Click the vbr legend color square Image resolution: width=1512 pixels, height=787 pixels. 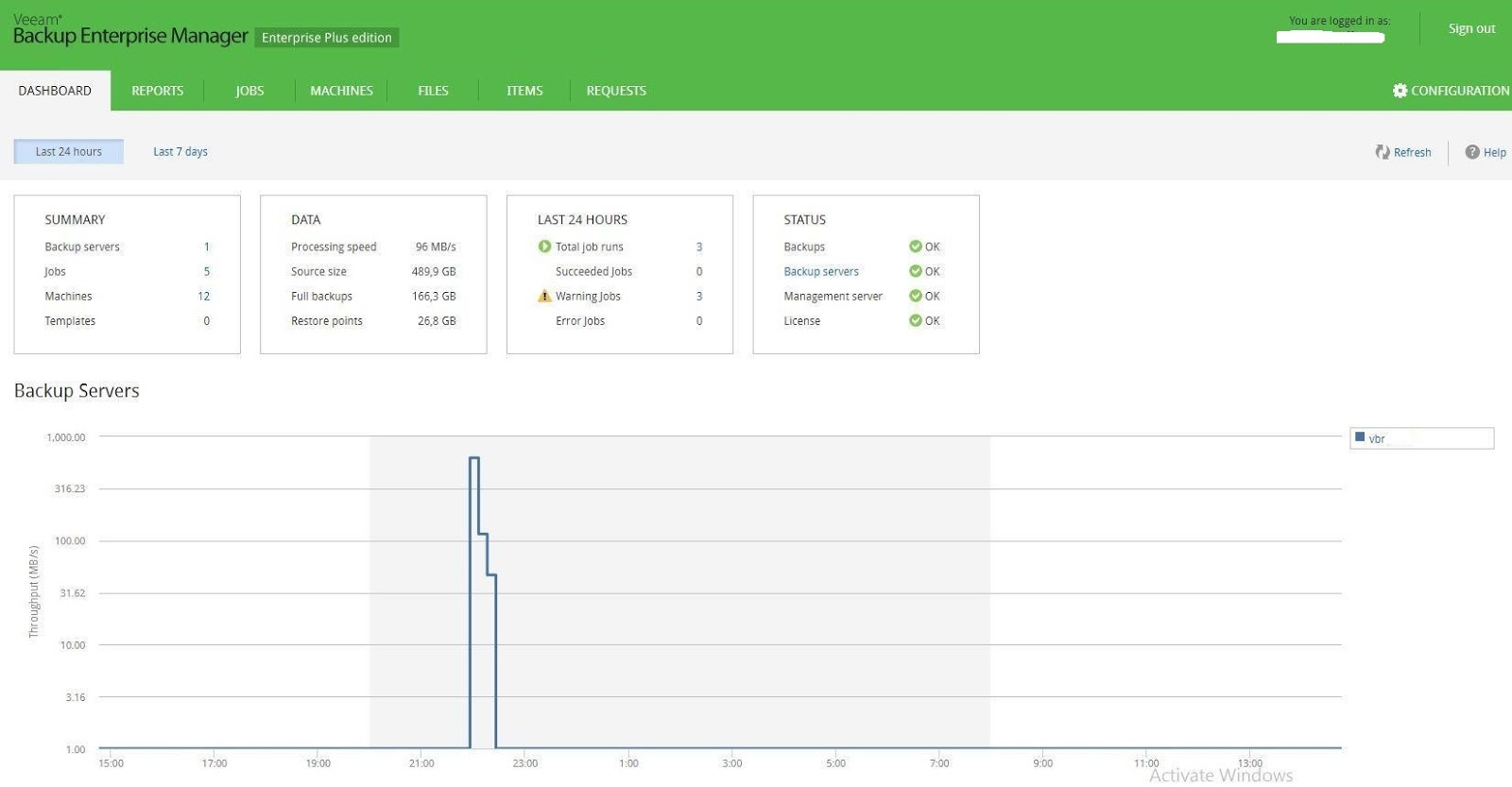point(1360,437)
